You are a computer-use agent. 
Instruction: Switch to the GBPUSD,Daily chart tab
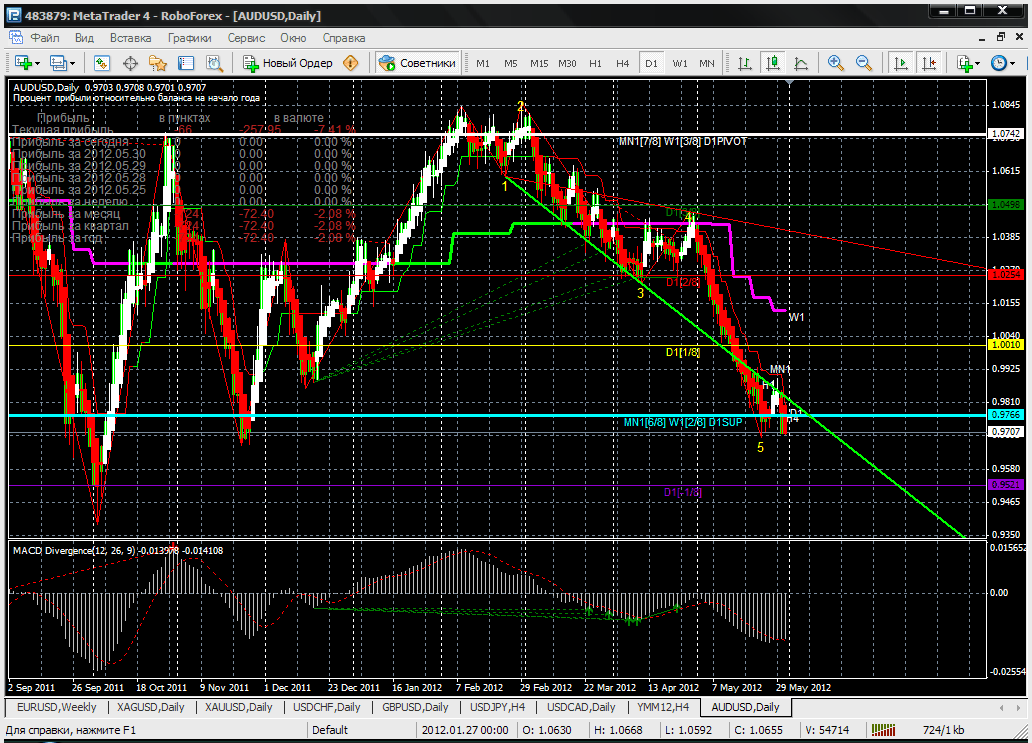pyautogui.click(x=415, y=707)
